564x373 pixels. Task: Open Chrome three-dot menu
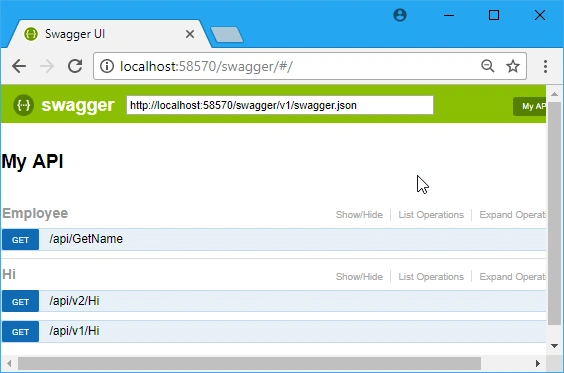click(545, 67)
